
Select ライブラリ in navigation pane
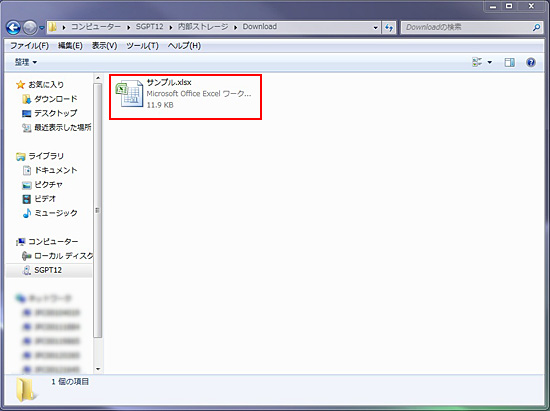46,156
